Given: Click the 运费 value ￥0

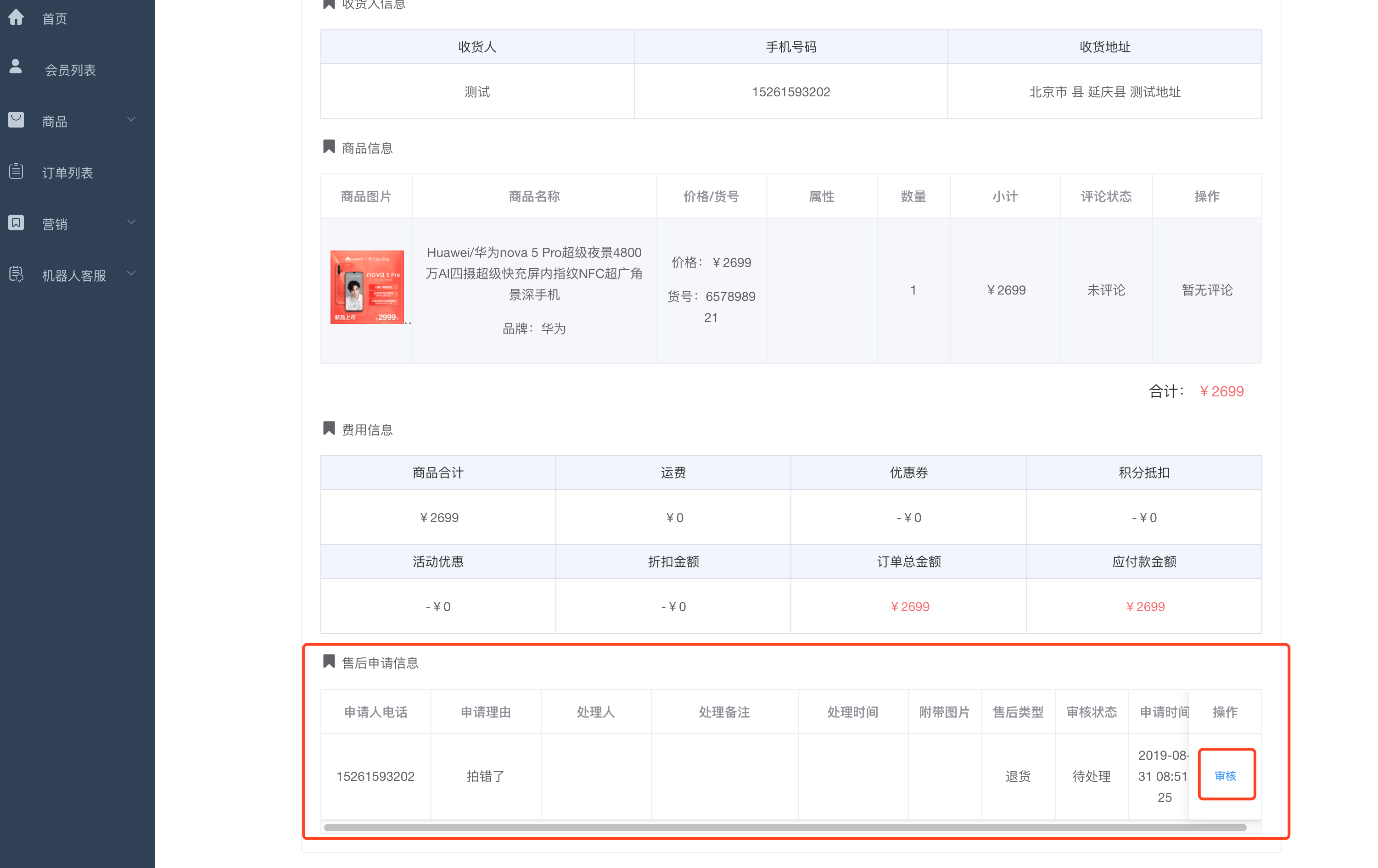Looking at the screenshot, I should point(674,518).
